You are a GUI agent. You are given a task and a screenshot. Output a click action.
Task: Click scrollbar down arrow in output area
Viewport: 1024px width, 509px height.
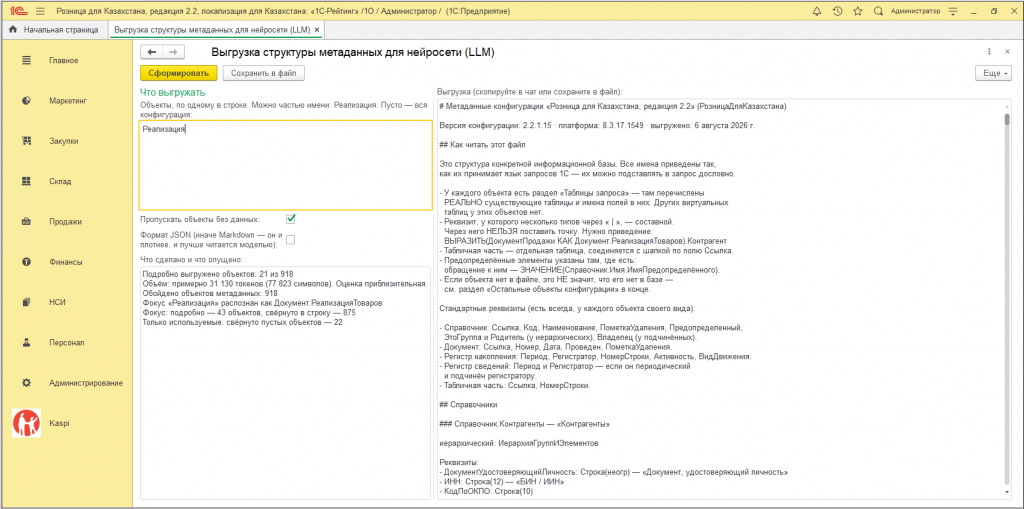(1007, 494)
